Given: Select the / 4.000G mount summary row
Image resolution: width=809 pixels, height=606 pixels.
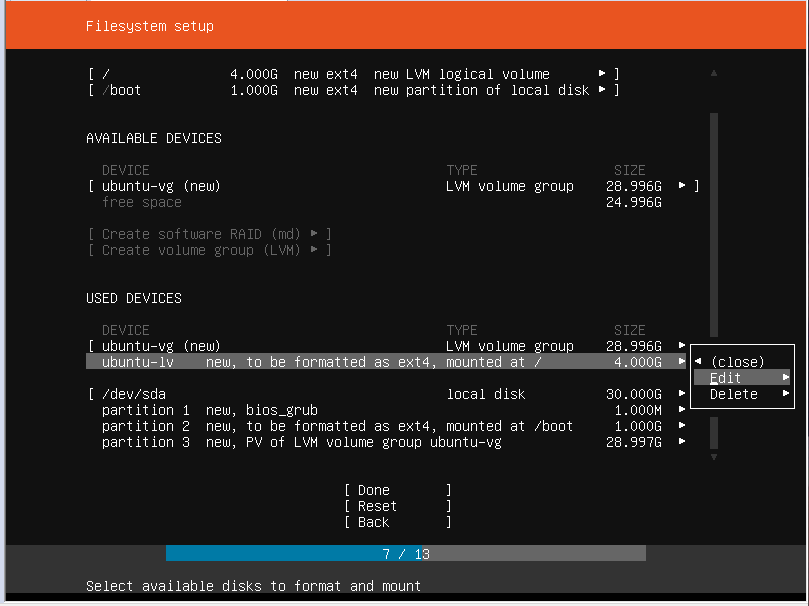Looking at the screenshot, I should pyautogui.click(x=353, y=74).
